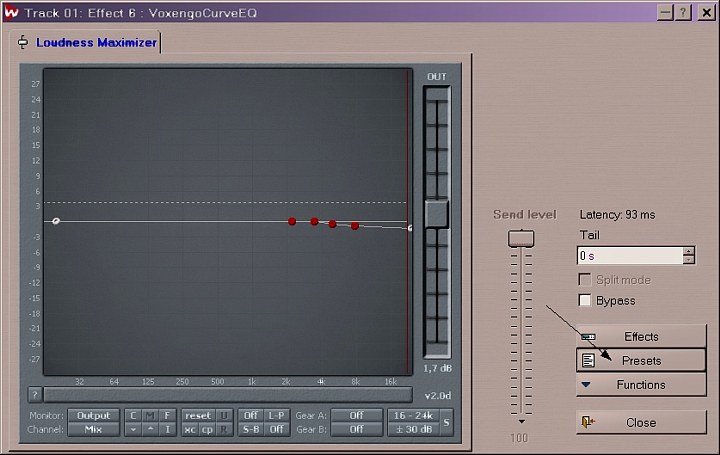The height and width of the screenshot is (455, 720).
Task: Click the Close door icon
Action: coord(588,422)
